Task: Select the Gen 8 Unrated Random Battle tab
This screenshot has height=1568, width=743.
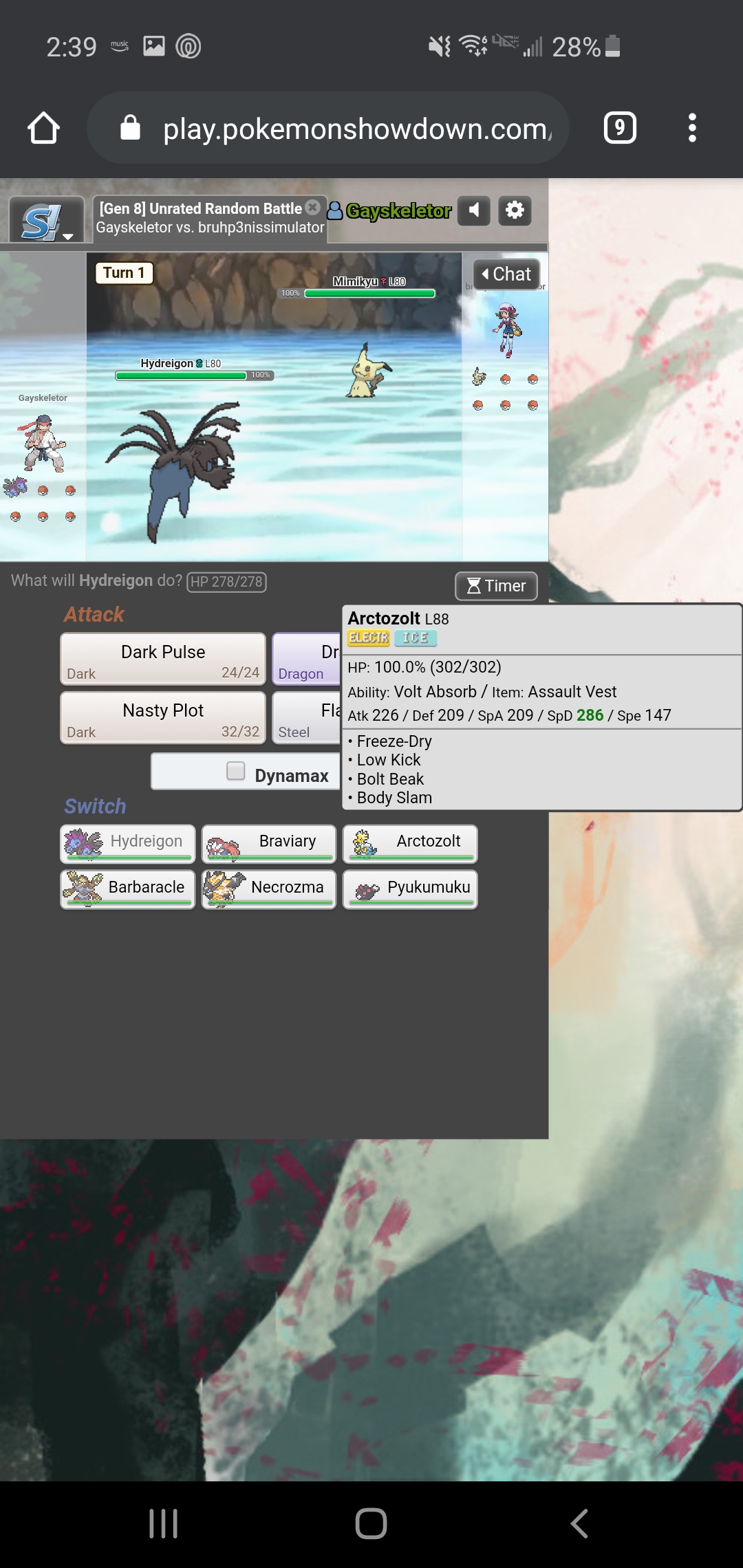Action: 210,219
